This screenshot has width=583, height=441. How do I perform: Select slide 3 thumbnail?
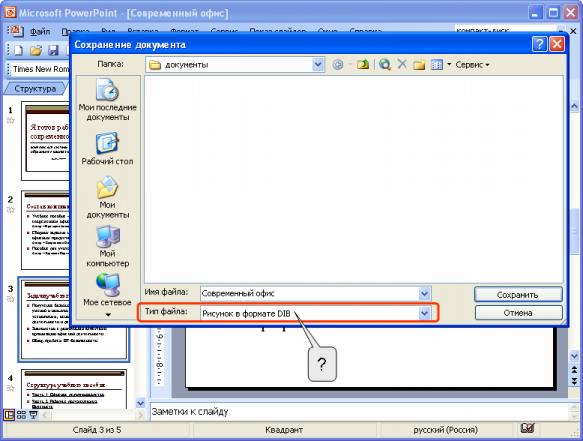(74, 320)
